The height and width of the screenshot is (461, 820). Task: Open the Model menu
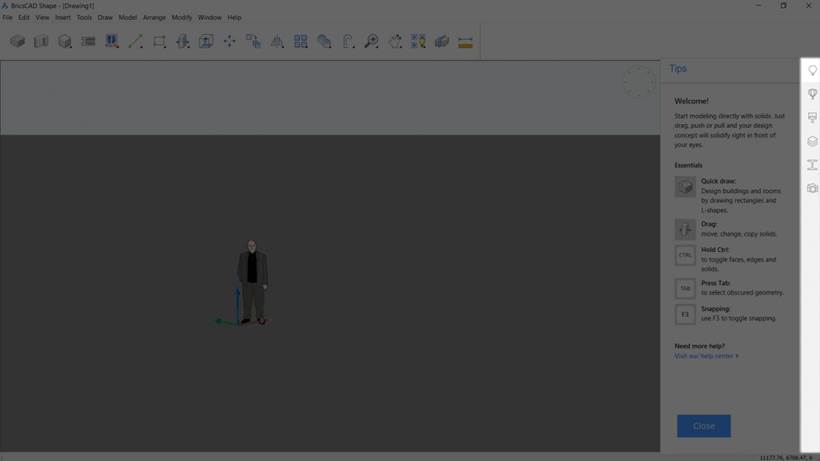(x=128, y=17)
